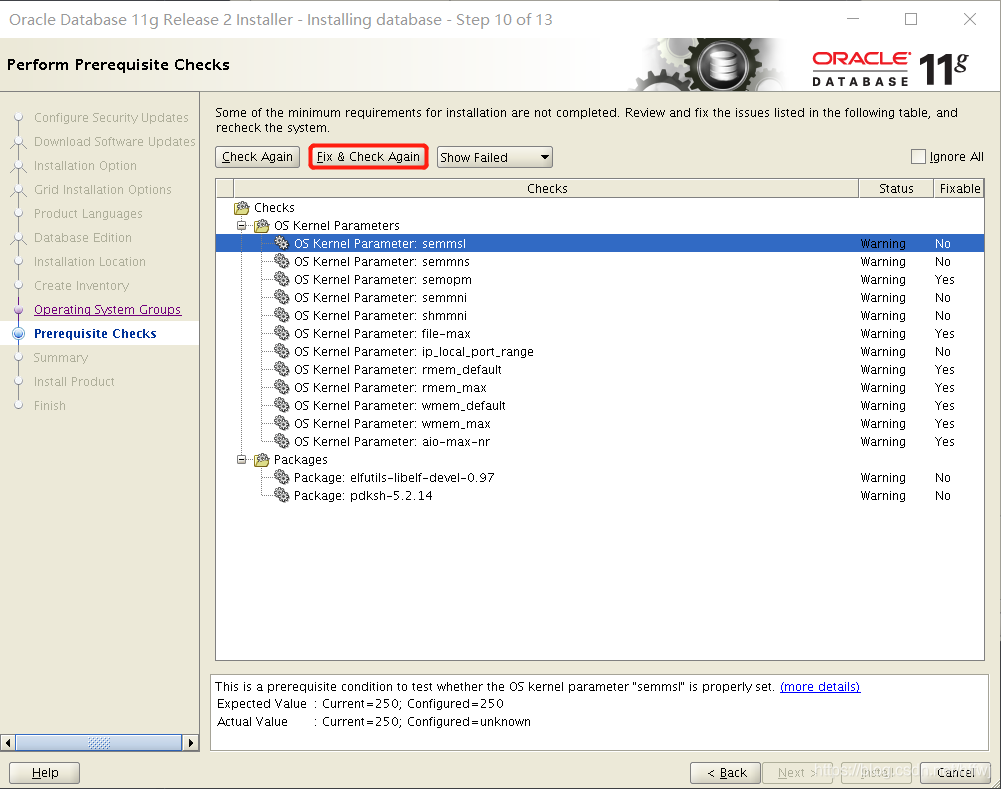This screenshot has height=789, width=1001.
Task: Click the gear icon beside semopm parameter
Action: [x=282, y=279]
